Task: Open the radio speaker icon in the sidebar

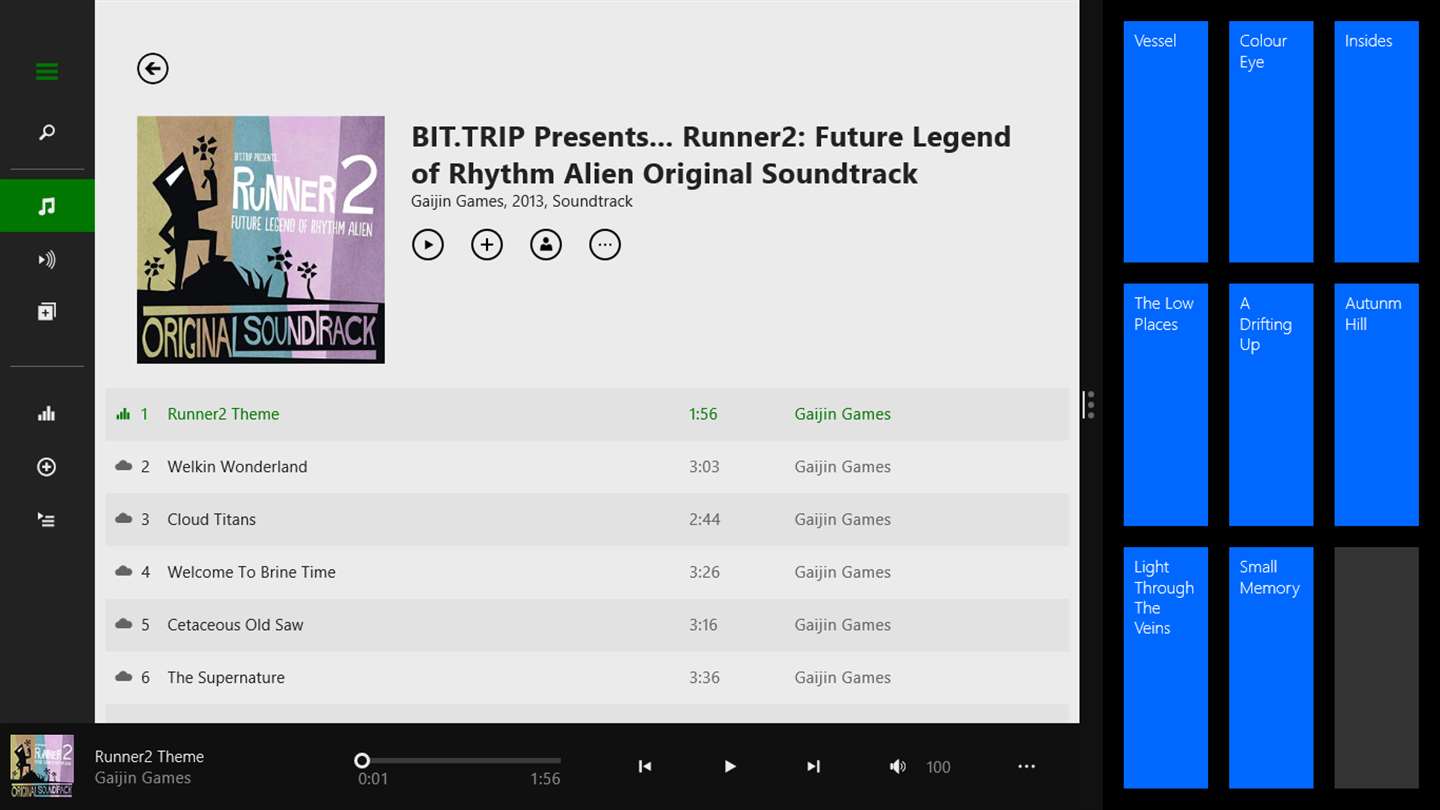Action: tap(47, 260)
